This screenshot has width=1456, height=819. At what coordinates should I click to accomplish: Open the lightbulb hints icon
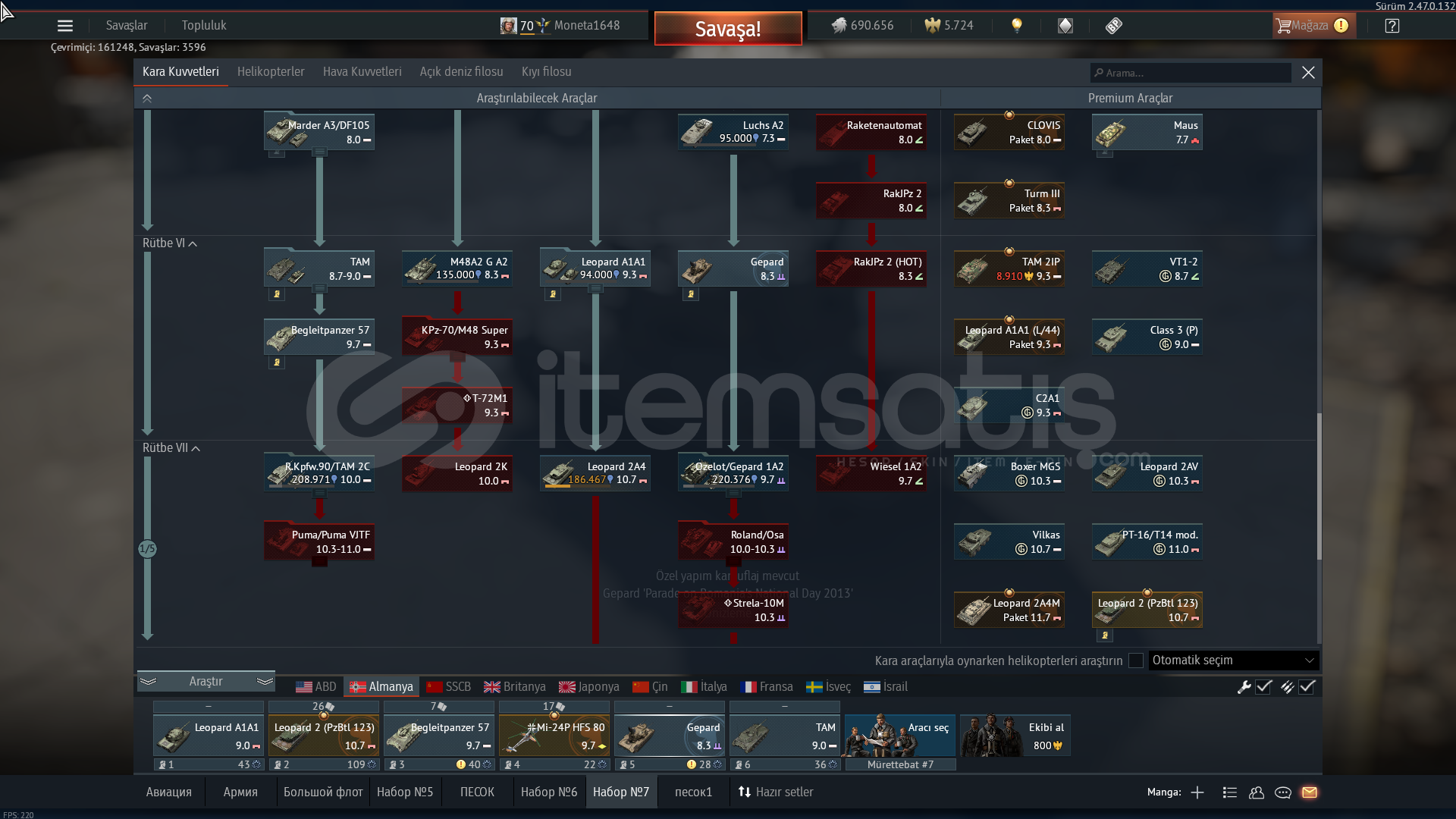[1017, 26]
